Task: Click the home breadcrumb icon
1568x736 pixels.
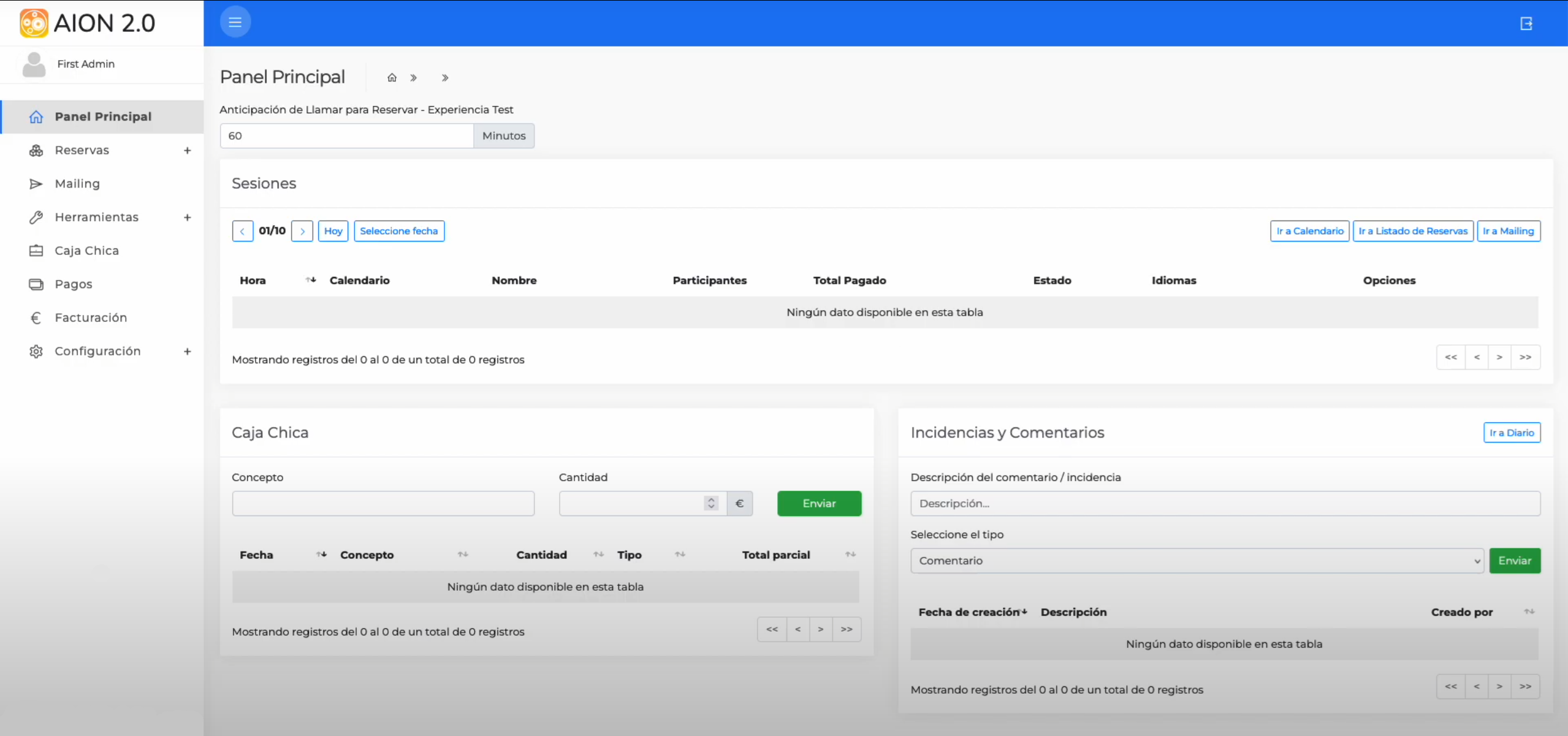Action: pyautogui.click(x=392, y=78)
